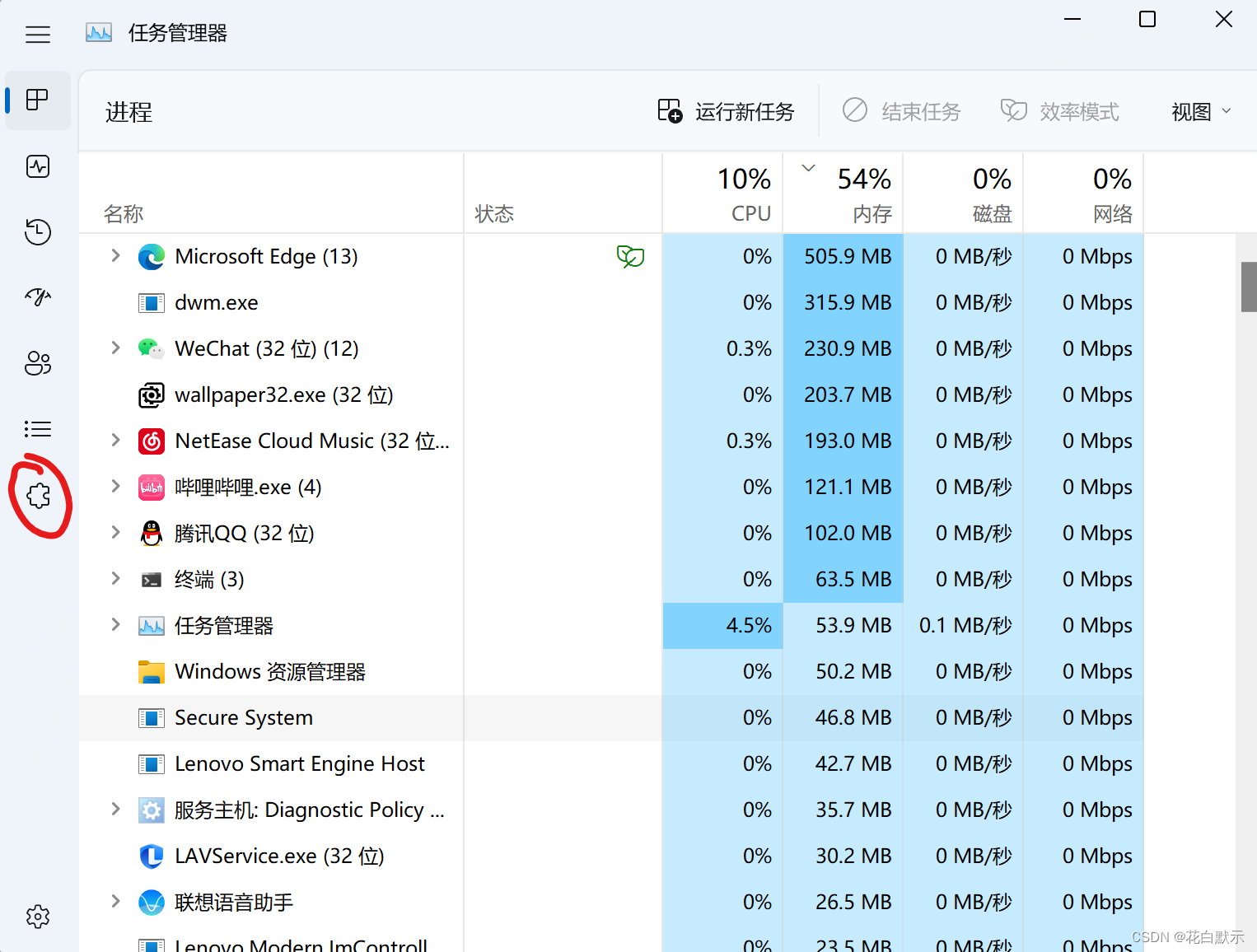Image resolution: width=1257 pixels, height=952 pixels.
Task: Toggle efficiency mode with the 效率模式 button
Action: coord(1060,111)
